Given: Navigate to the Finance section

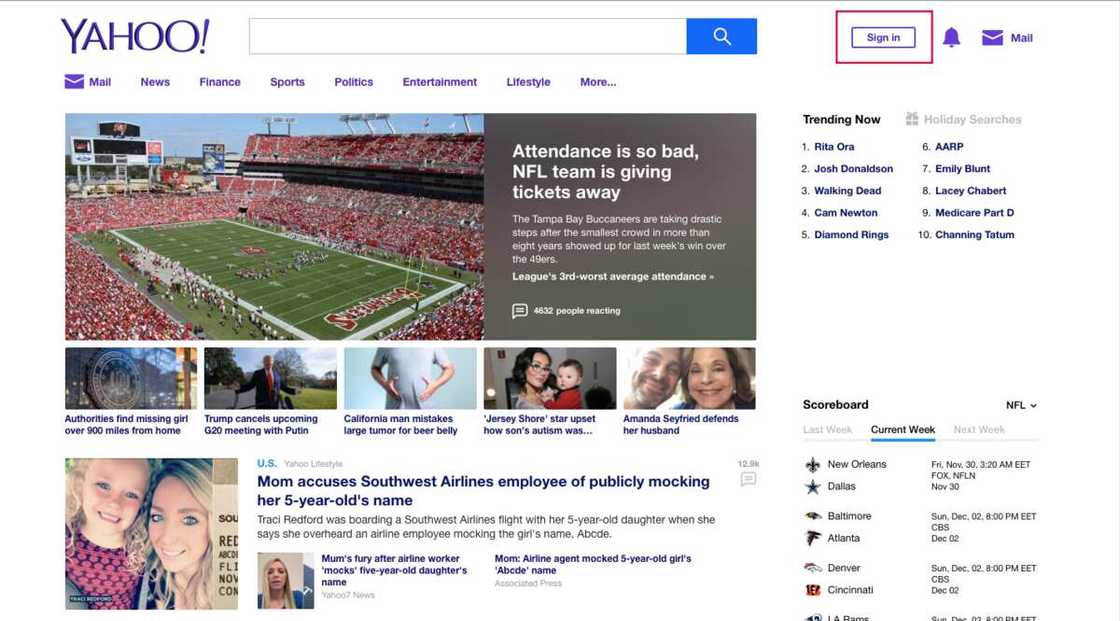Looking at the screenshot, I should point(219,81).
